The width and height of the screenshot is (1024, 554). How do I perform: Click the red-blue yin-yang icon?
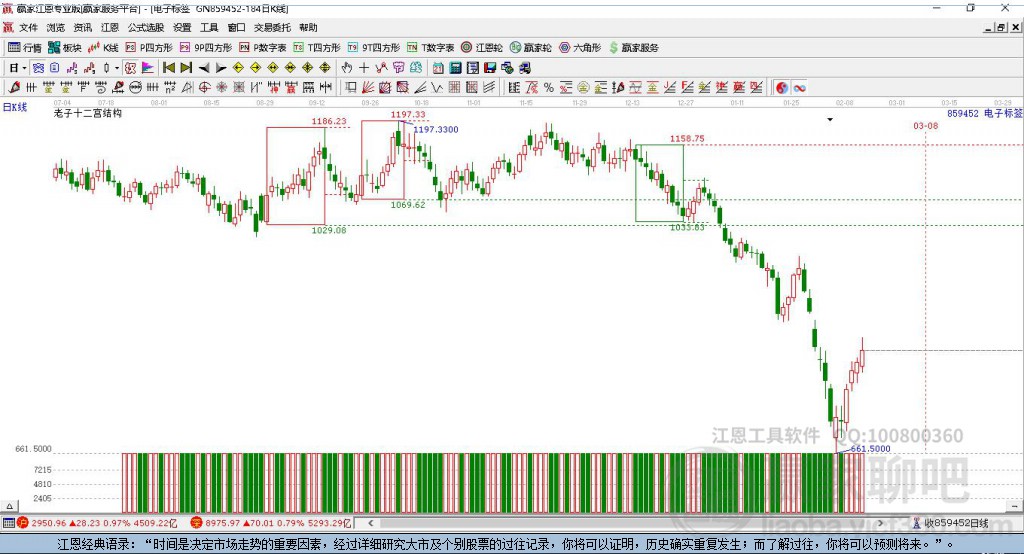[x=782, y=87]
